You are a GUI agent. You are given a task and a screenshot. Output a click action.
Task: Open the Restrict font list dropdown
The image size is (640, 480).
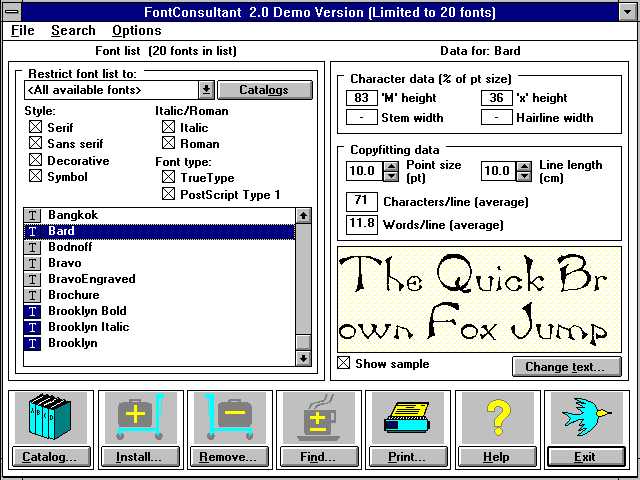[x=206, y=90]
